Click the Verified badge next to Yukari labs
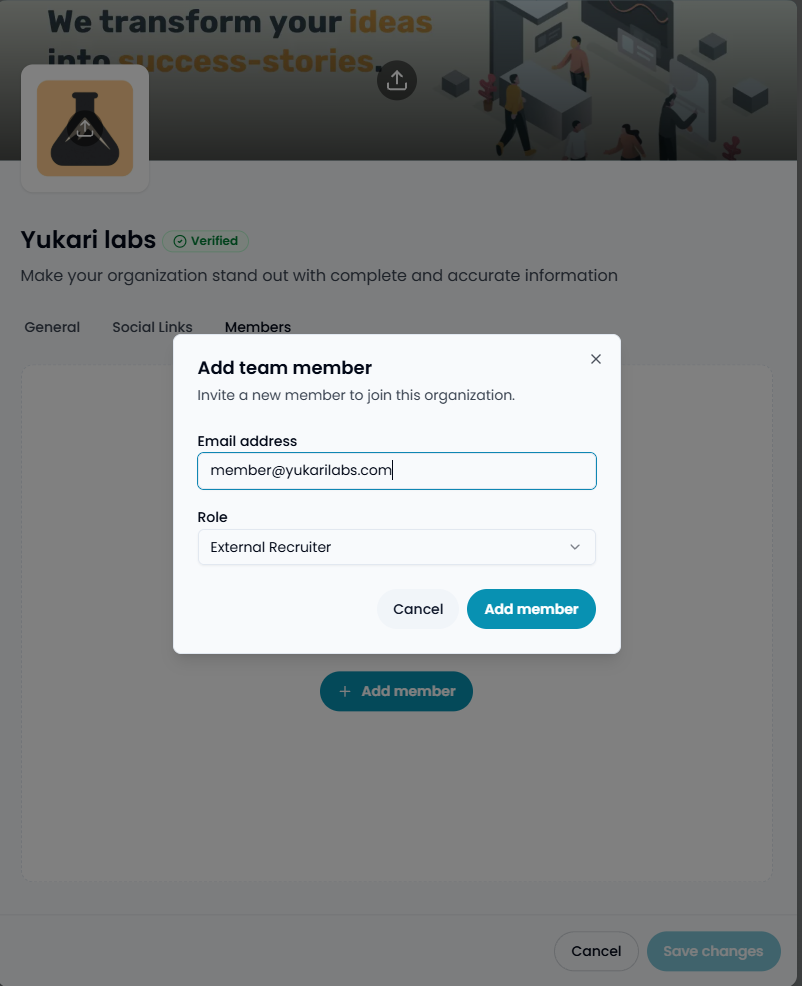802x986 pixels. pos(206,241)
